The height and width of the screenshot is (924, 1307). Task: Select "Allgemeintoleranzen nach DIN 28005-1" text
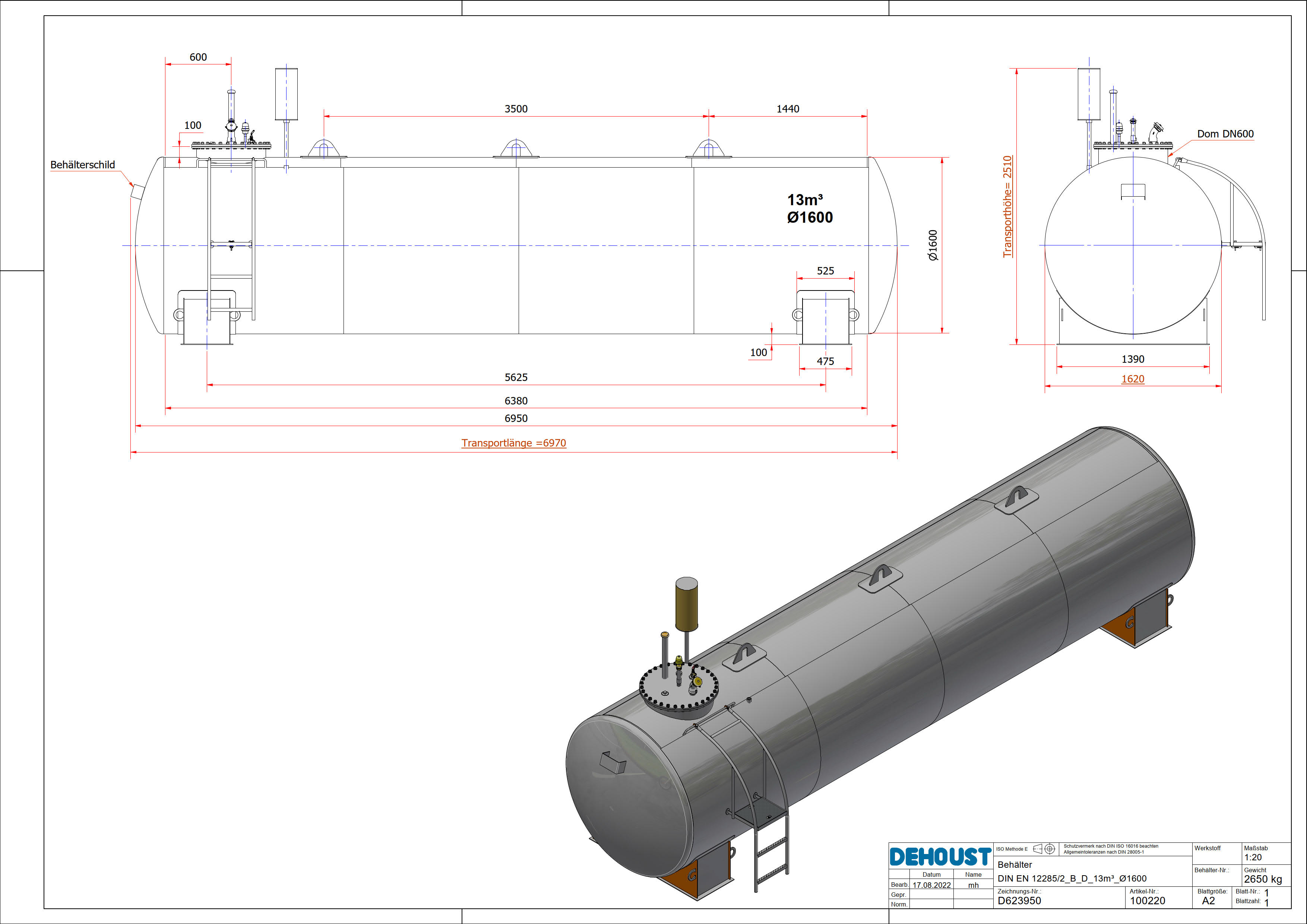coord(1104,852)
